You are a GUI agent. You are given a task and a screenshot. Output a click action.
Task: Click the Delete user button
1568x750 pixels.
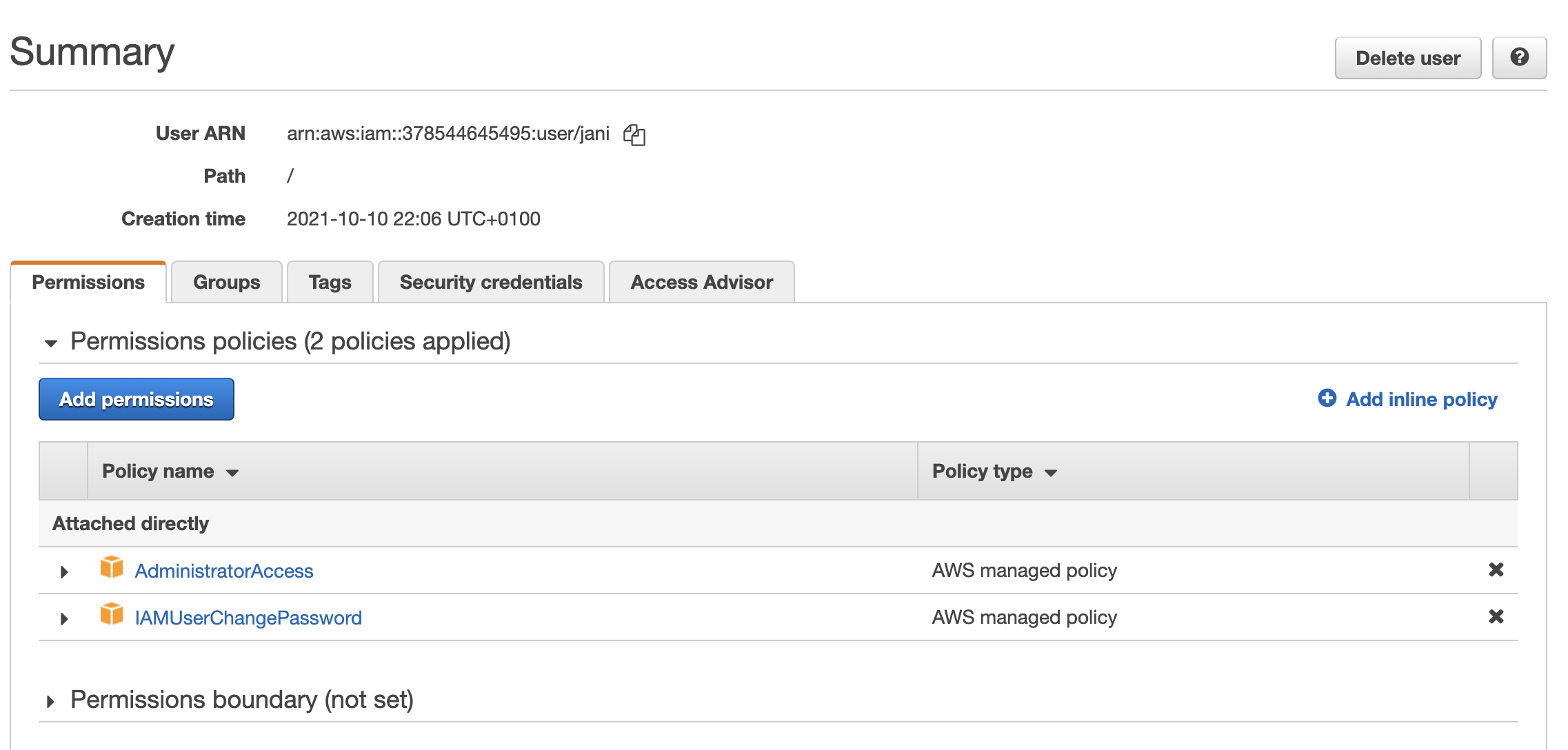coord(1408,58)
